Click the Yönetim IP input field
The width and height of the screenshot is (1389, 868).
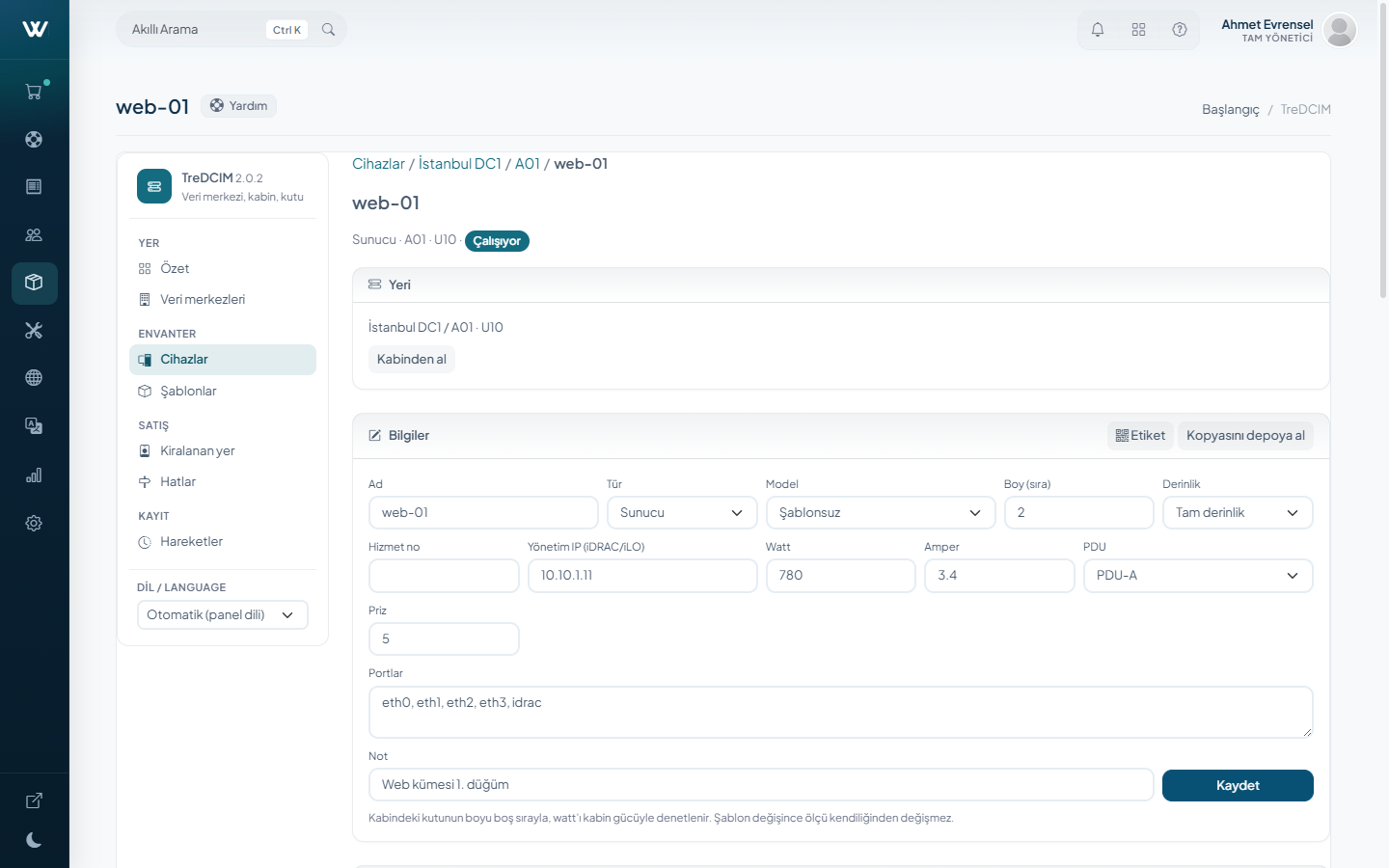point(642,576)
